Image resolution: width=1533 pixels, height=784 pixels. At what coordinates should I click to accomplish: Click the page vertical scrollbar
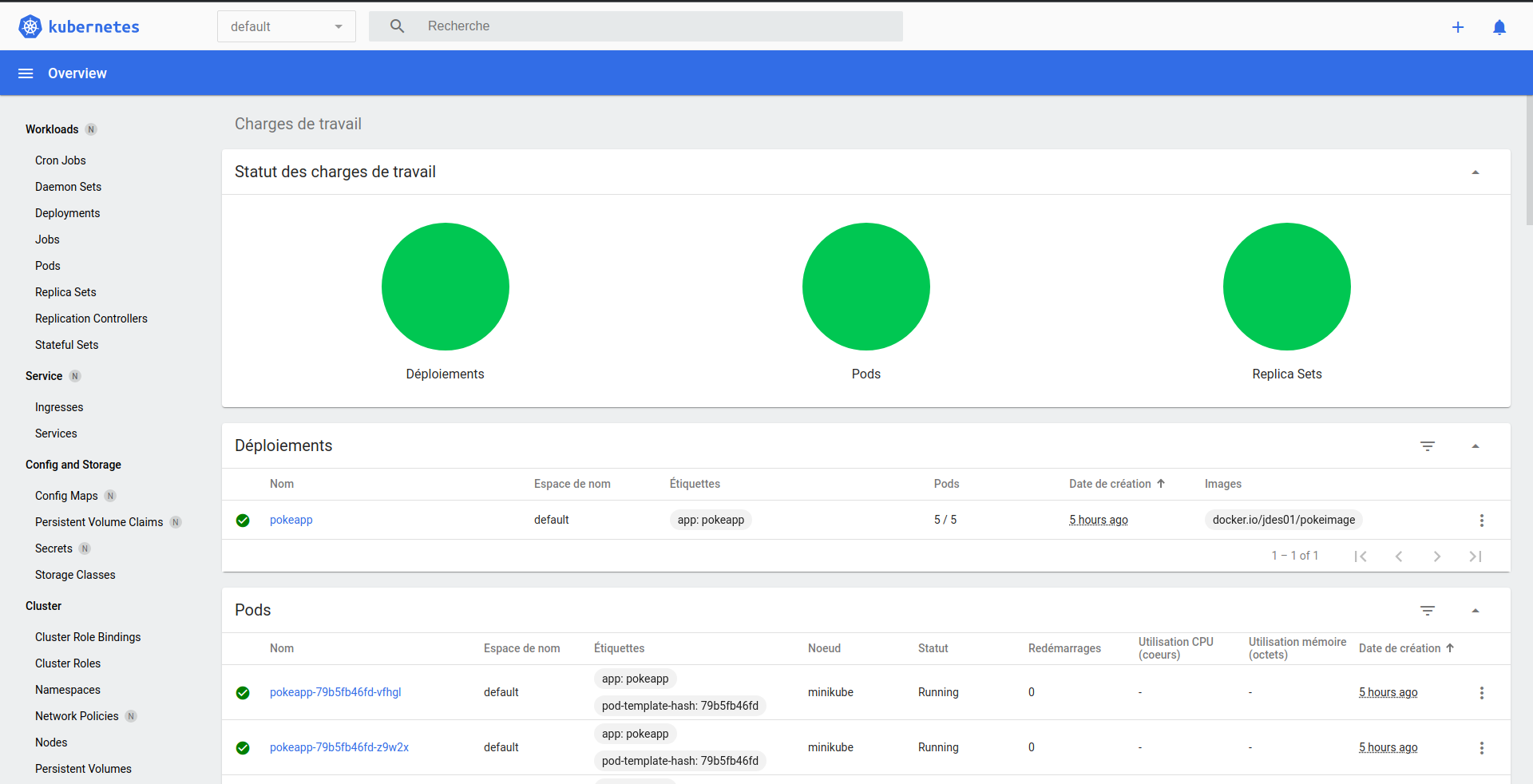coord(1529,160)
